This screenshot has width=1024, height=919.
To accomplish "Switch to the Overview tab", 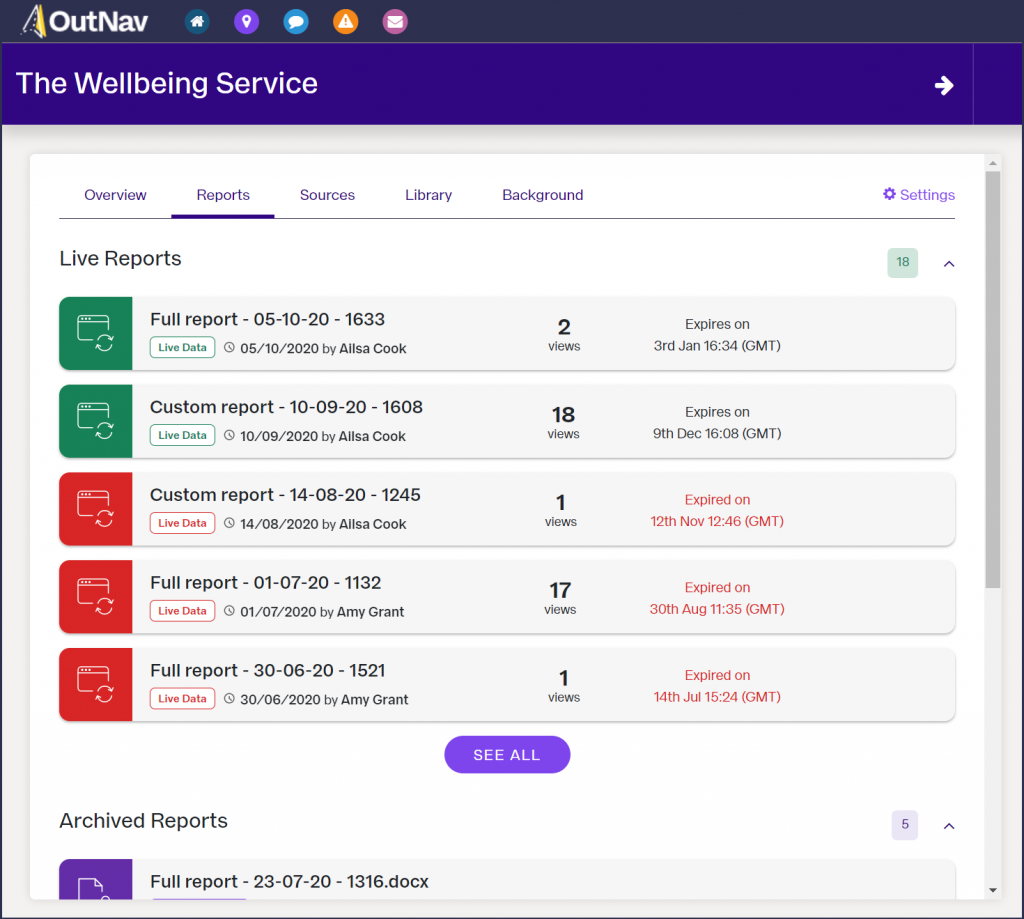I will pyautogui.click(x=115, y=195).
